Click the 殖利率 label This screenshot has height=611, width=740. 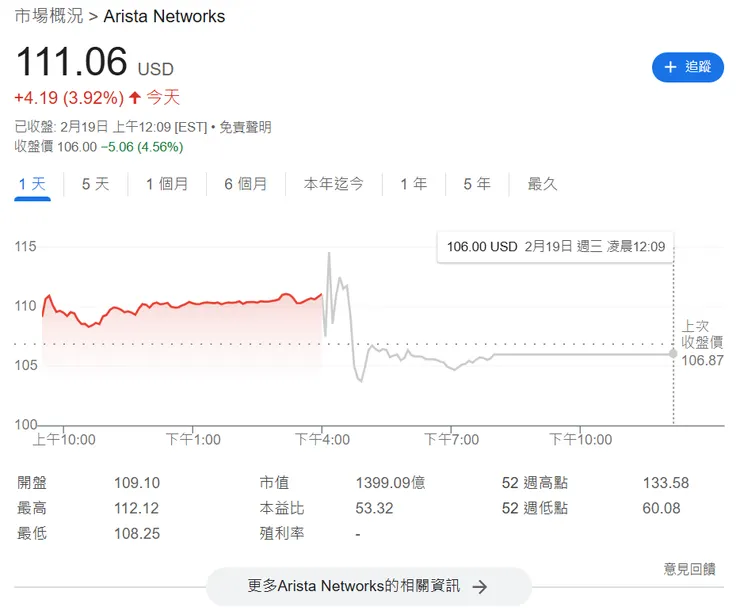pos(282,534)
